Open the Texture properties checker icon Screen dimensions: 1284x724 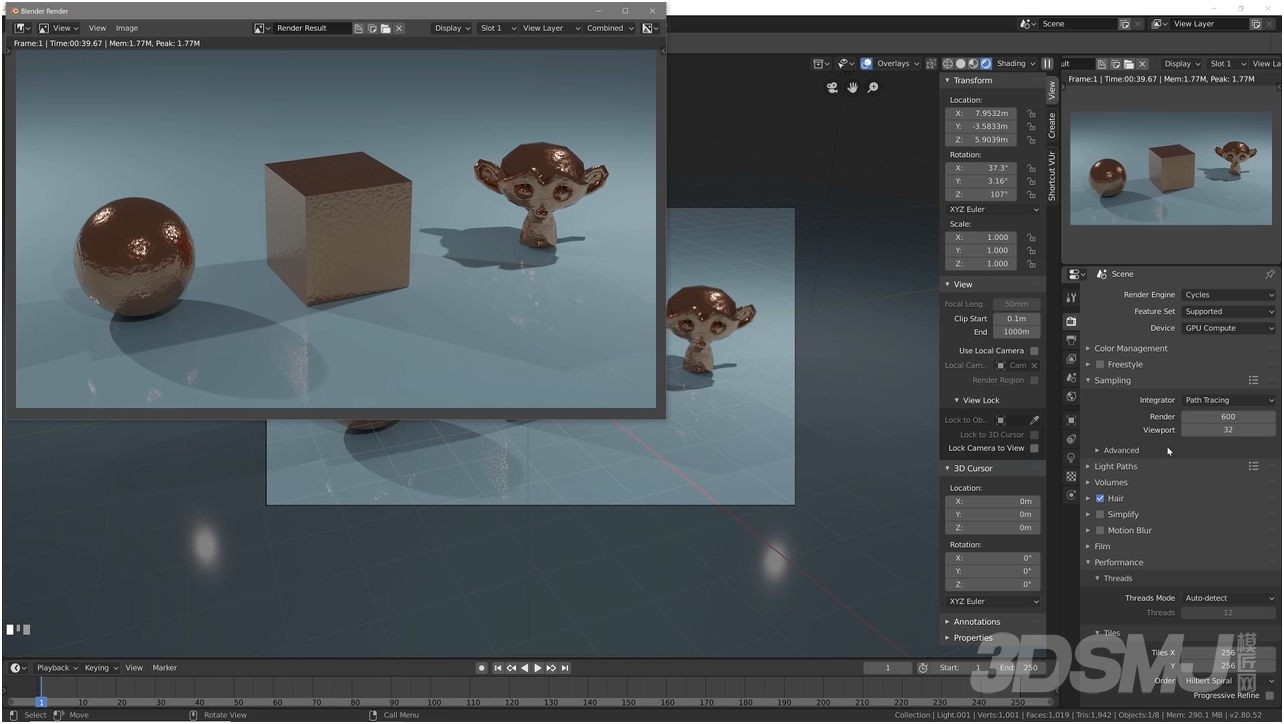1071,477
